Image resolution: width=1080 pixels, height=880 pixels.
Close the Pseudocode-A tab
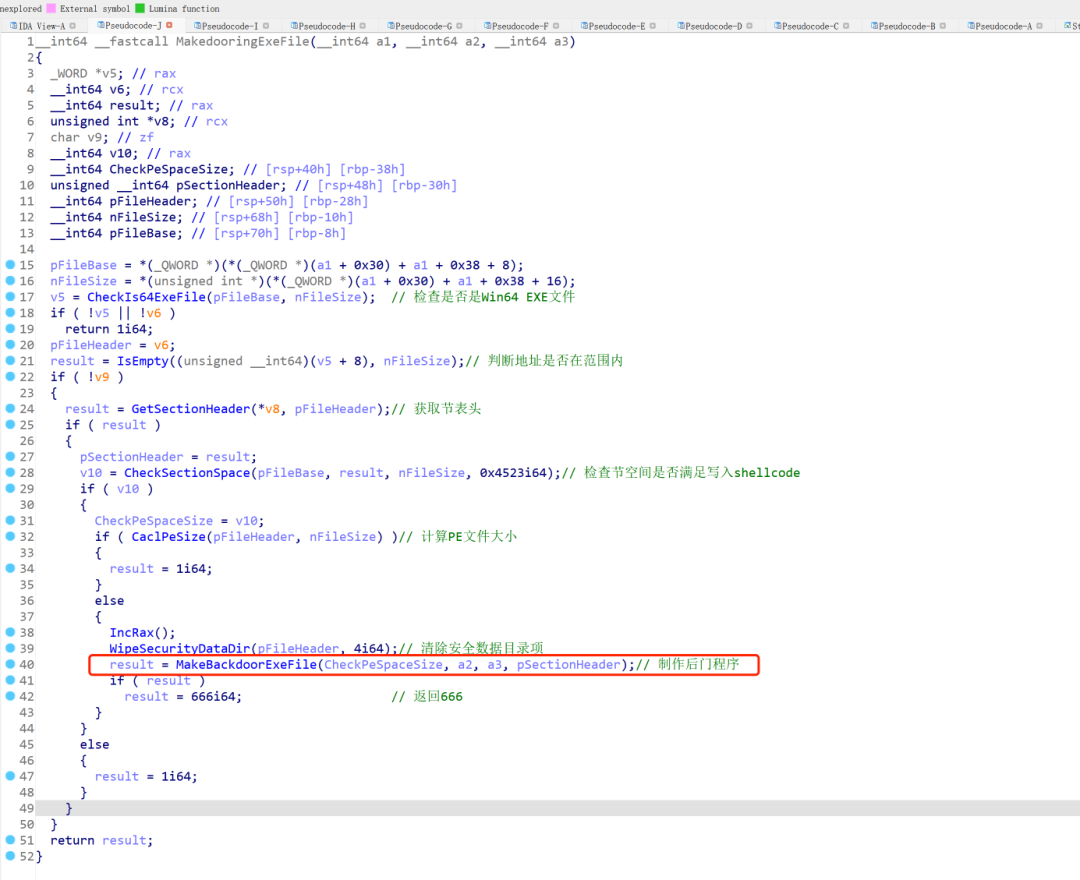[1039, 26]
